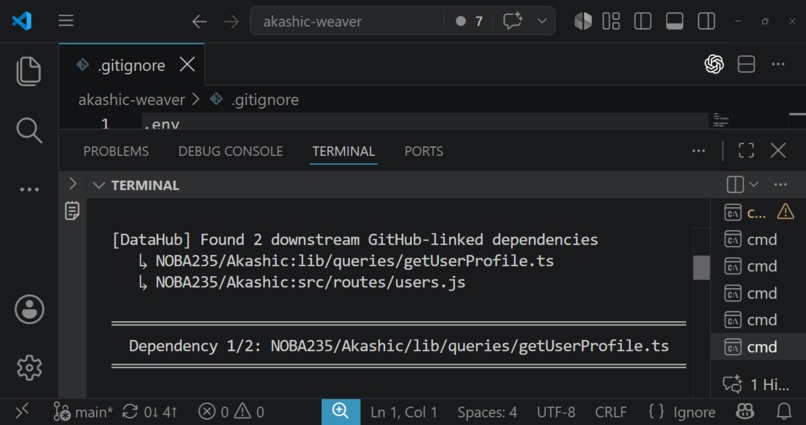Open the launch profile dropdown chevron
806x425 pixels.
tap(754, 184)
